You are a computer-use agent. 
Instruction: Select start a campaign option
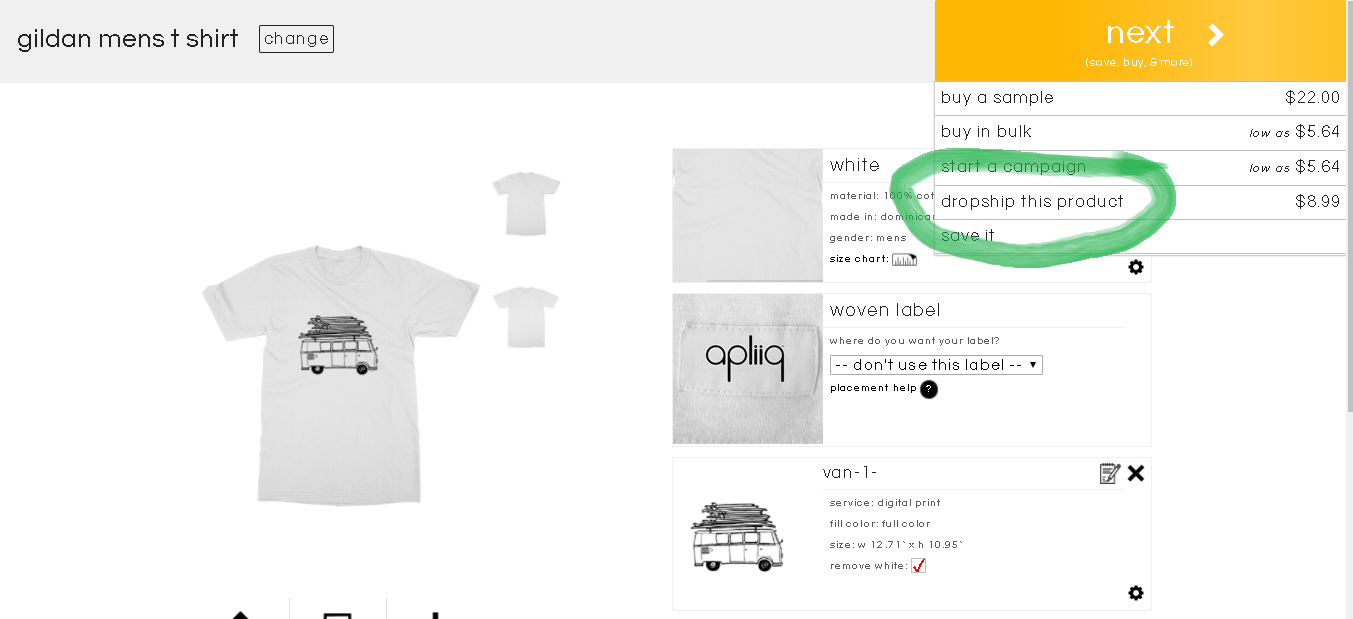tap(1140, 167)
